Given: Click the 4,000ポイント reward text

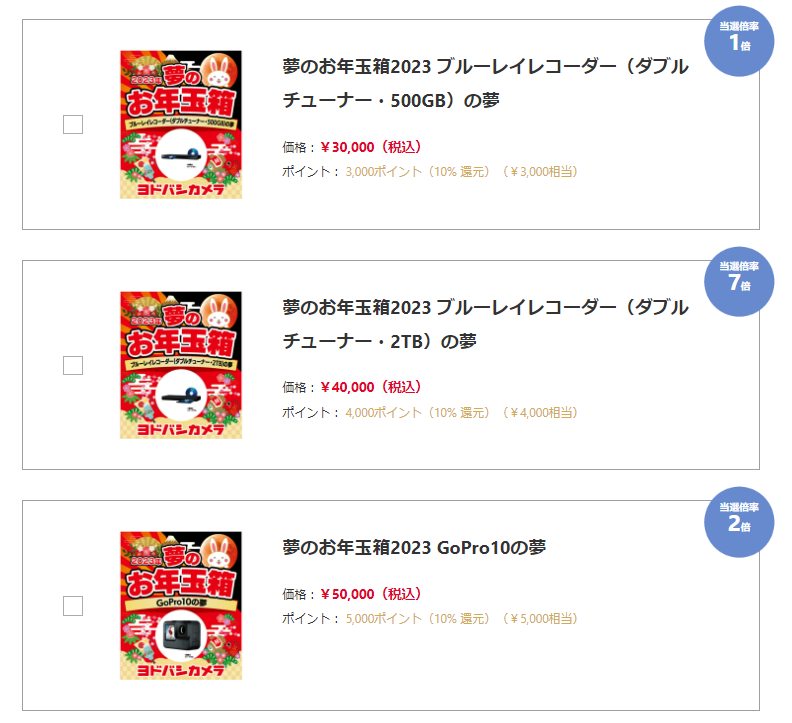Looking at the screenshot, I should [385, 412].
